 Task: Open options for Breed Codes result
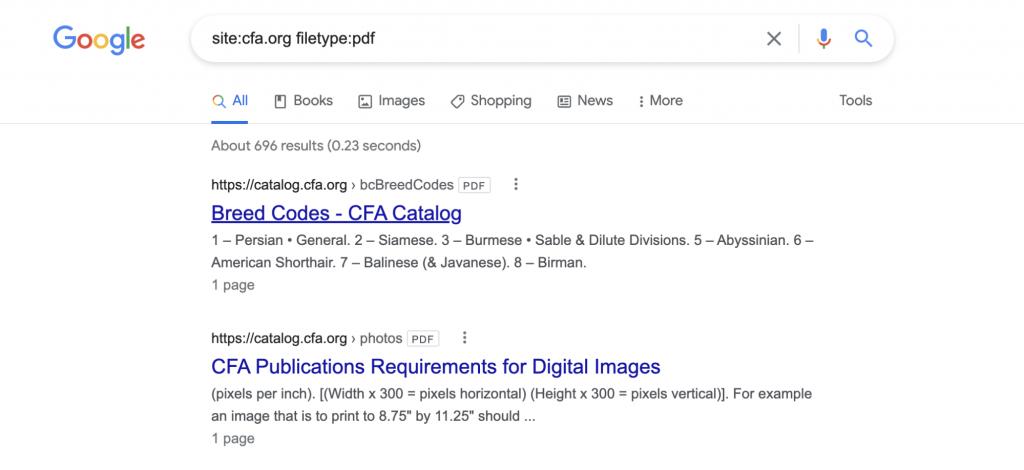(516, 185)
